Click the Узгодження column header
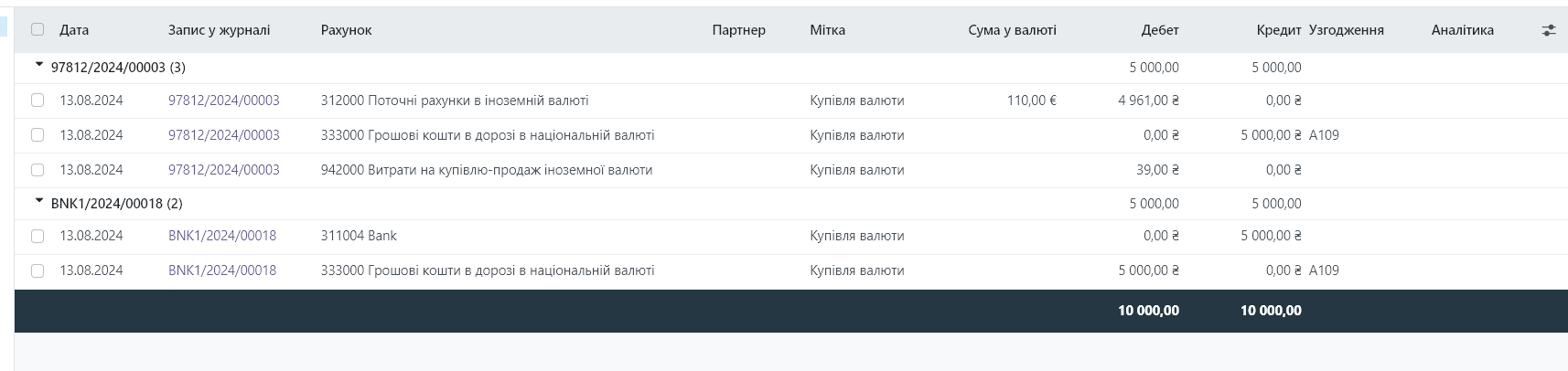The height and width of the screenshot is (371, 1568). coord(1346,30)
